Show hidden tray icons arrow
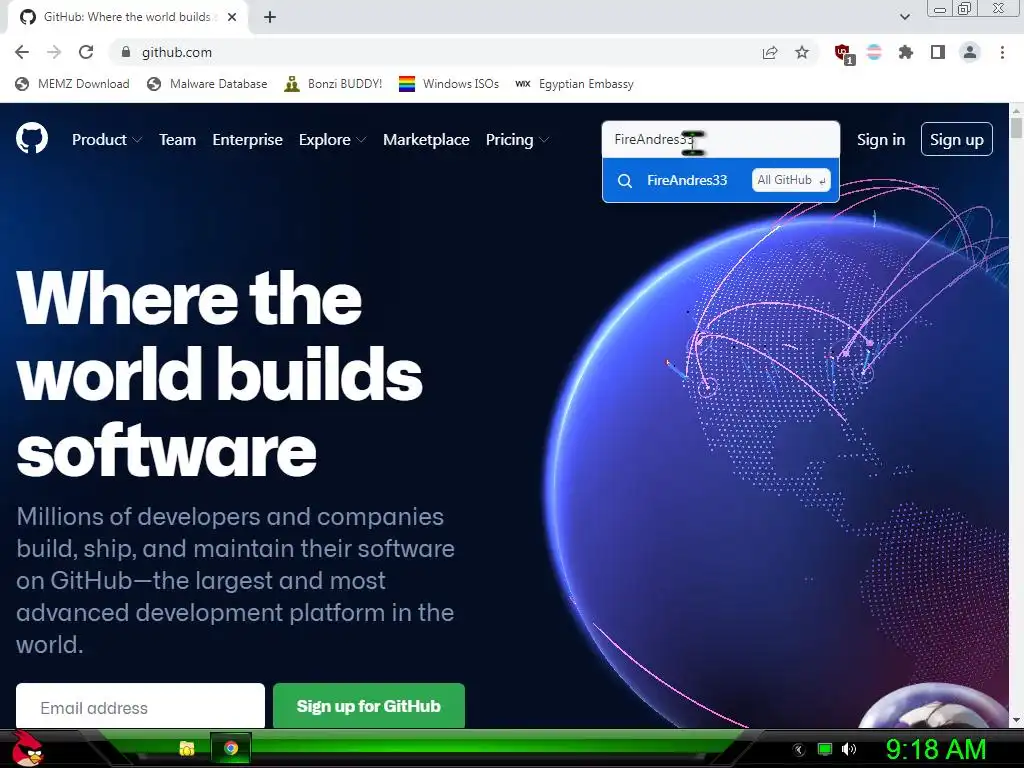1024x768 pixels. point(798,750)
